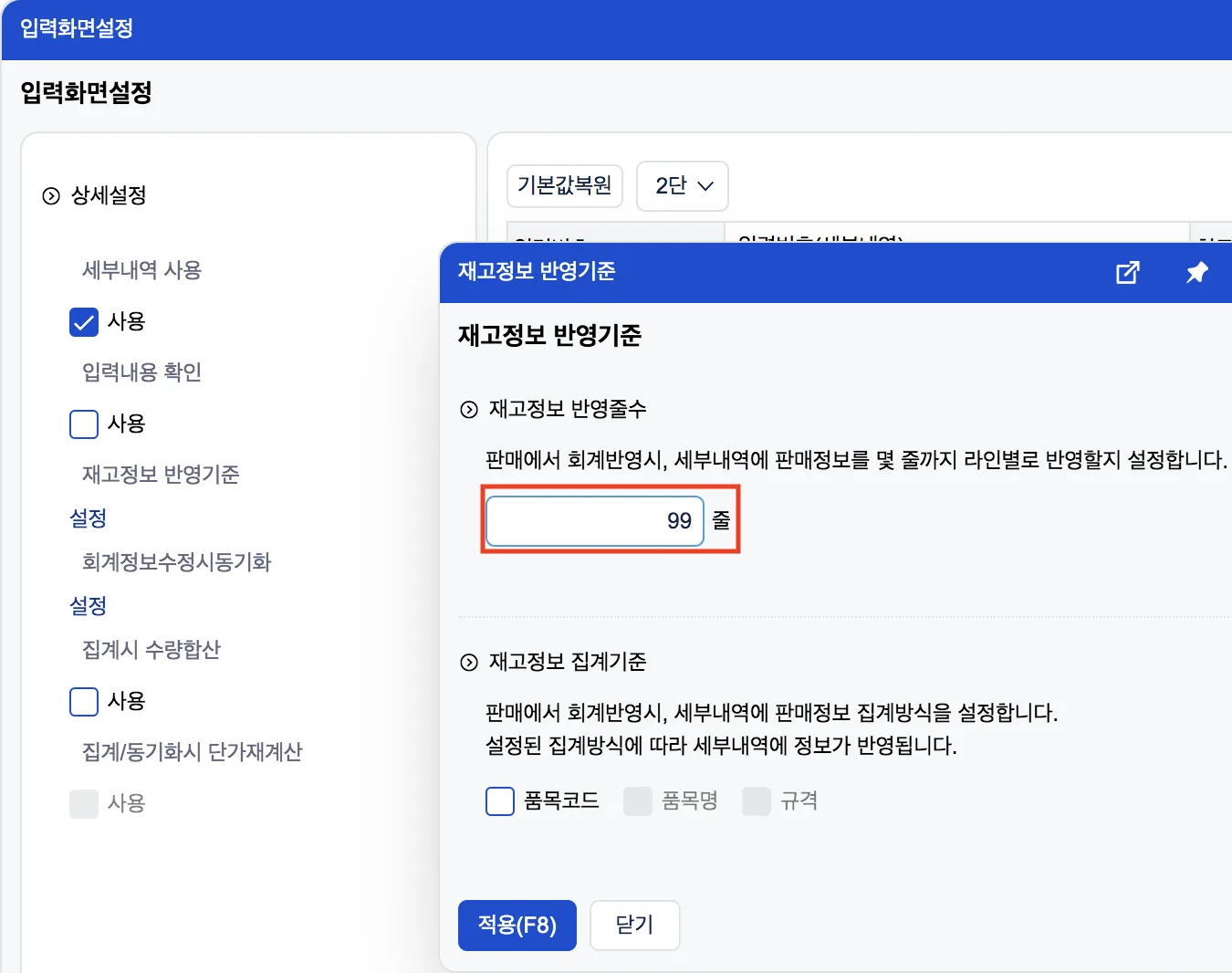The height and width of the screenshot is (973, 1232).
Task: Click the 기본값복원 button
Action: [565, 186]
